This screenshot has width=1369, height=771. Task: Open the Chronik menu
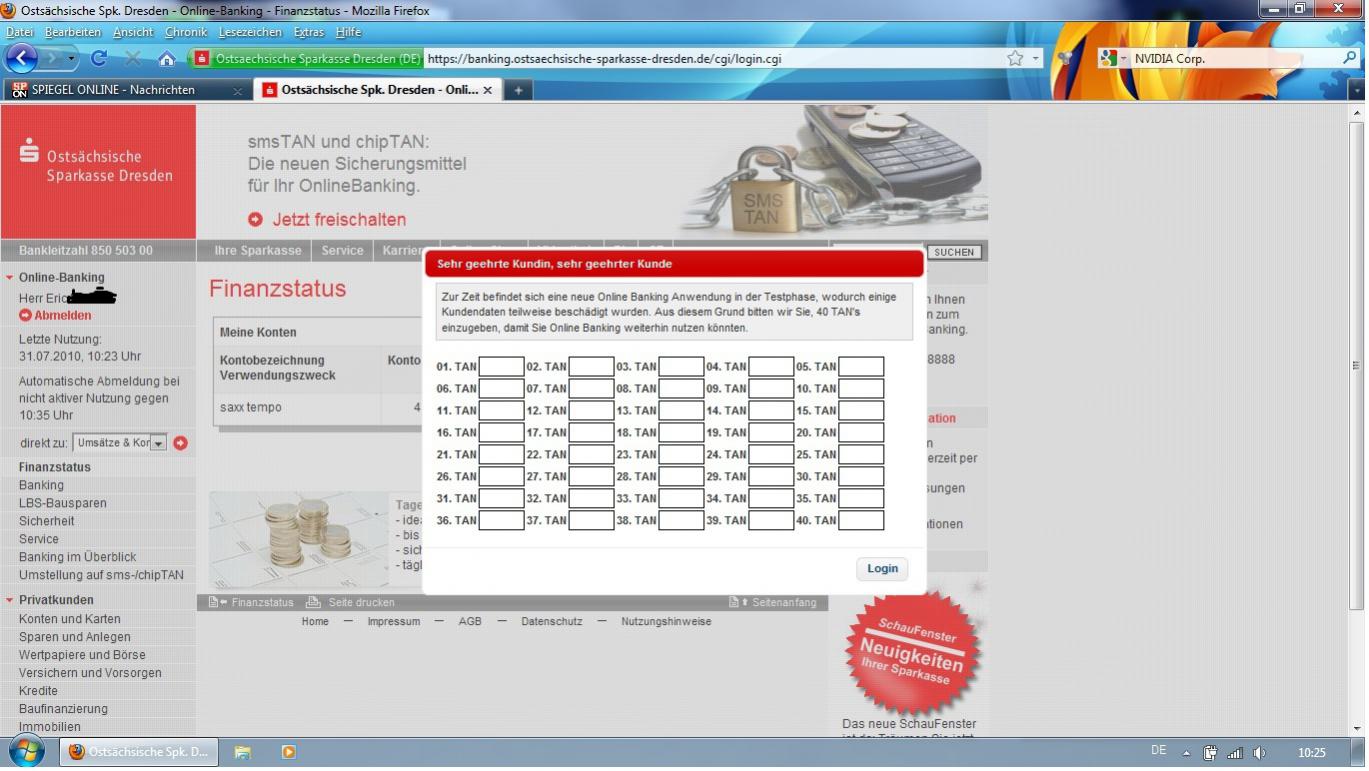(186, 32)
